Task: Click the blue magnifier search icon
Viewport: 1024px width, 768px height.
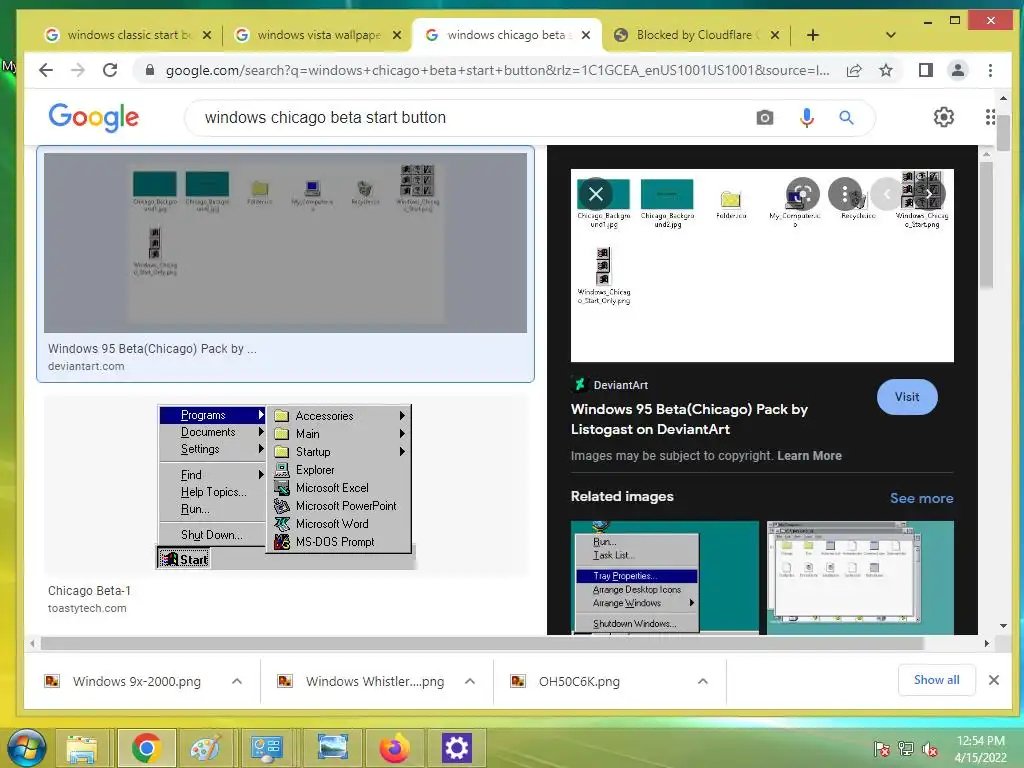Action: point(846,118)
